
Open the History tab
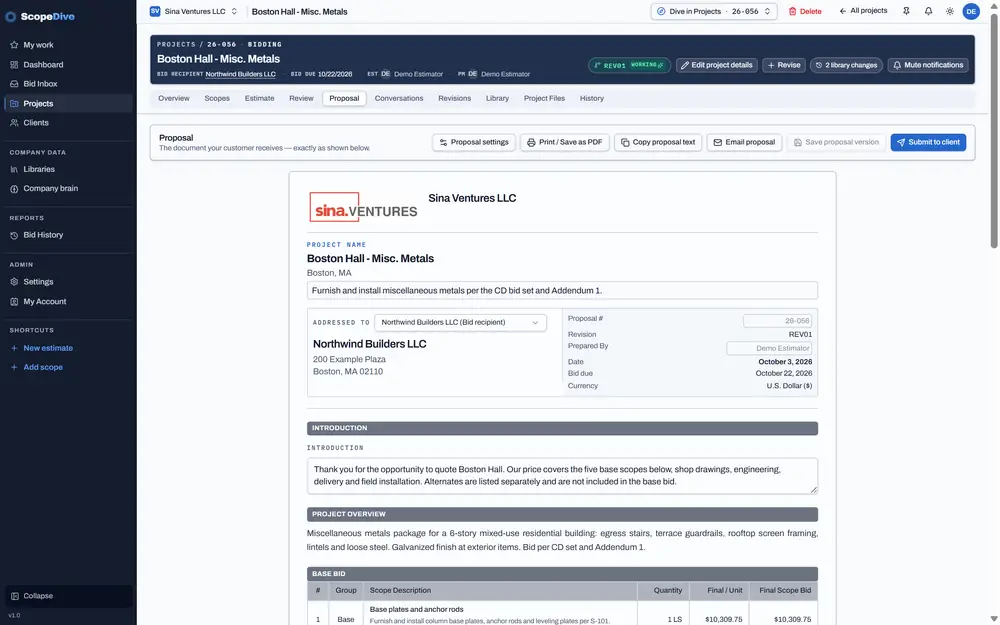tap(591, 98)
